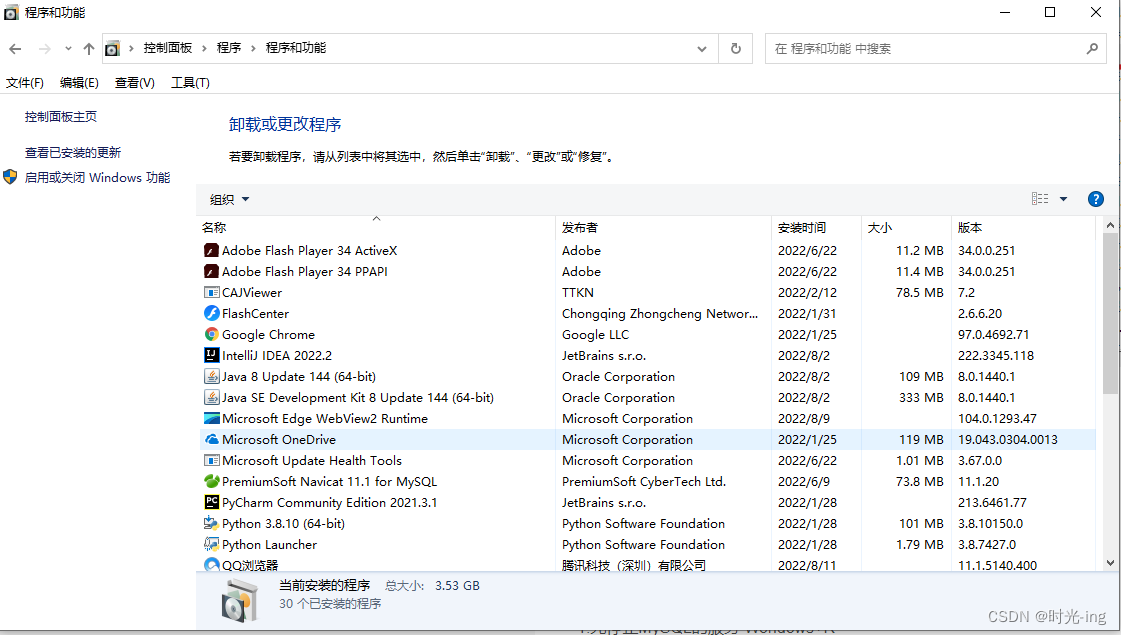Screen dimensions: 1121x635
Task: Go up one level with up arrow
Action: tap(89, 49)
